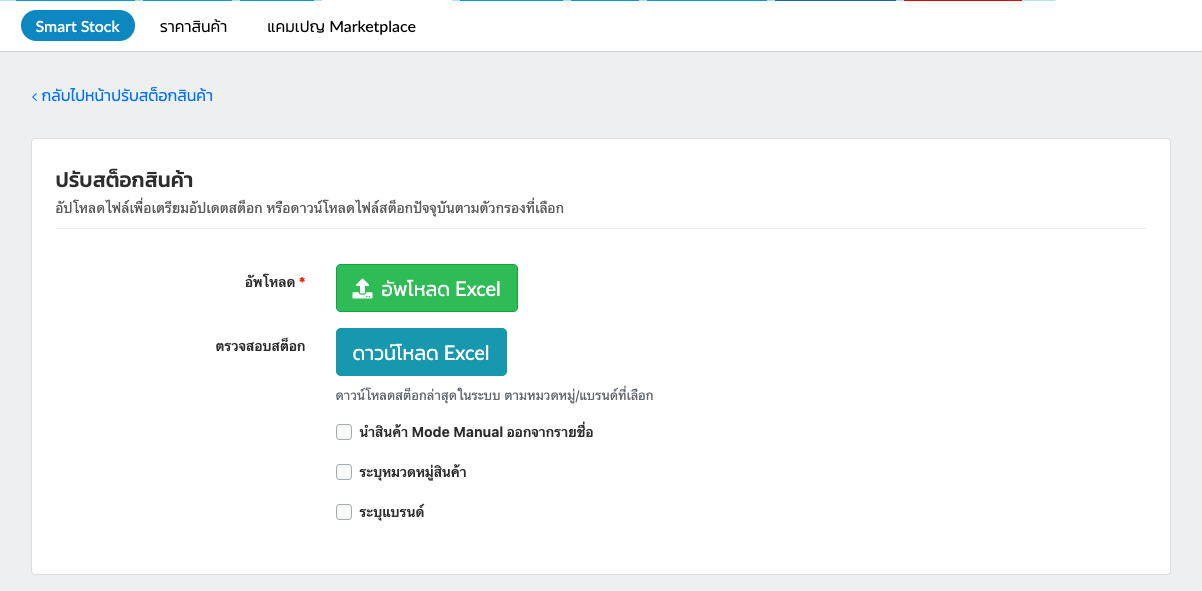
Task: Click the ปรับสต็อกสินค้า heading
Action: click(x=124, y=181)
